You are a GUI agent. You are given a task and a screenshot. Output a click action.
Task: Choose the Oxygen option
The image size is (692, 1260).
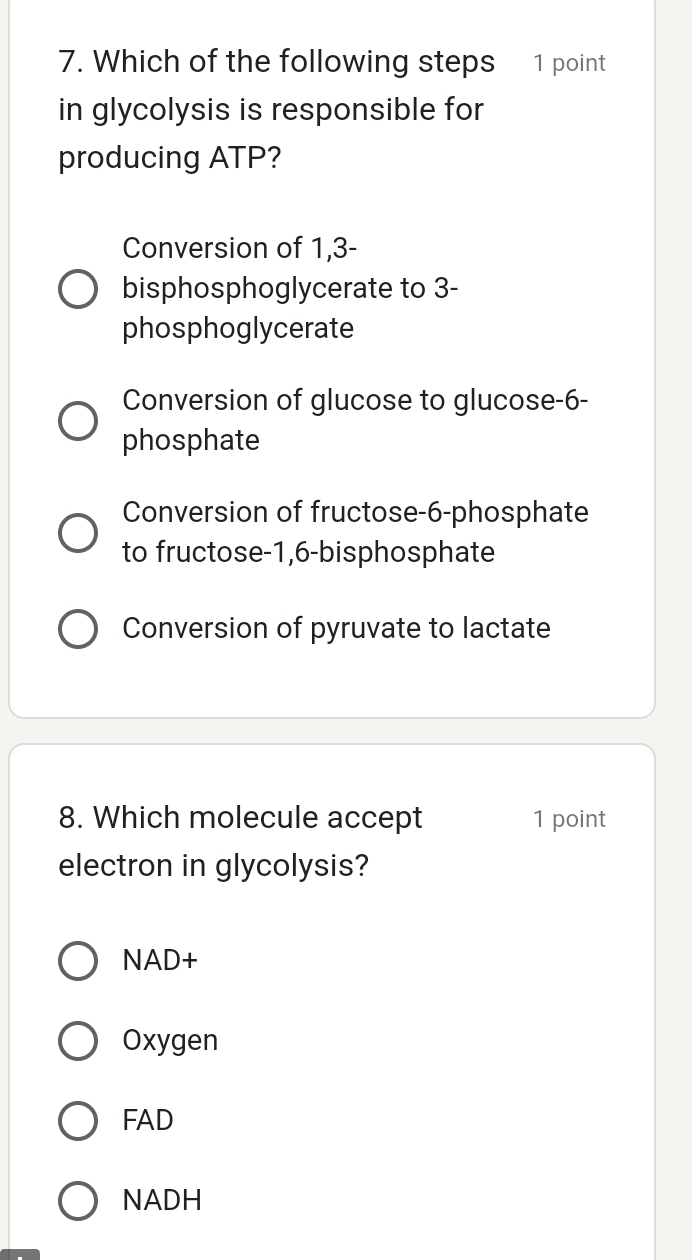78,1040
